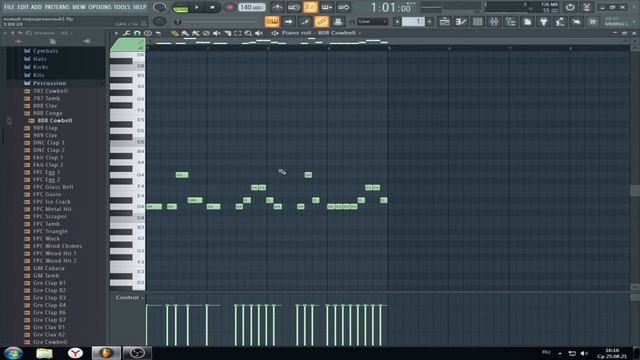
Task: Click the 1:01:00 time display
Action: click(391, 7)
